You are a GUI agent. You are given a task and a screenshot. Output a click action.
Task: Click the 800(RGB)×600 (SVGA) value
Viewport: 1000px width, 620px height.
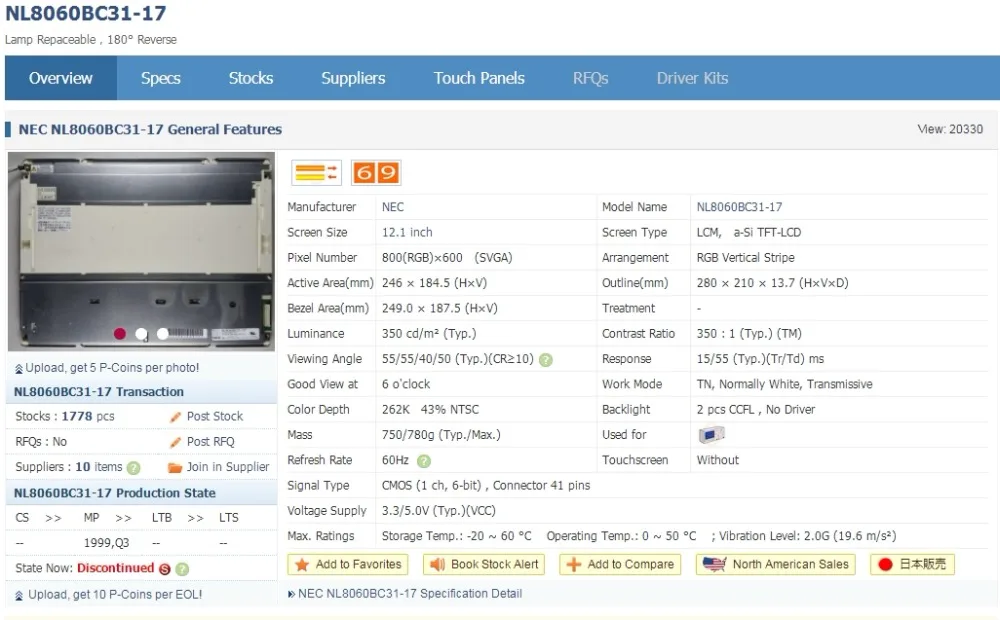(x=447, y=258)
